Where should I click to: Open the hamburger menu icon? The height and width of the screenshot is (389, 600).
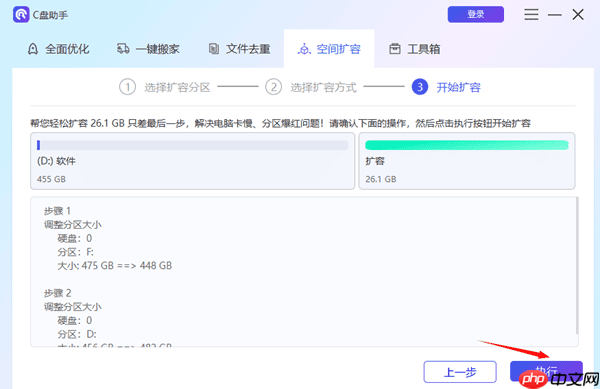point(531,15)
